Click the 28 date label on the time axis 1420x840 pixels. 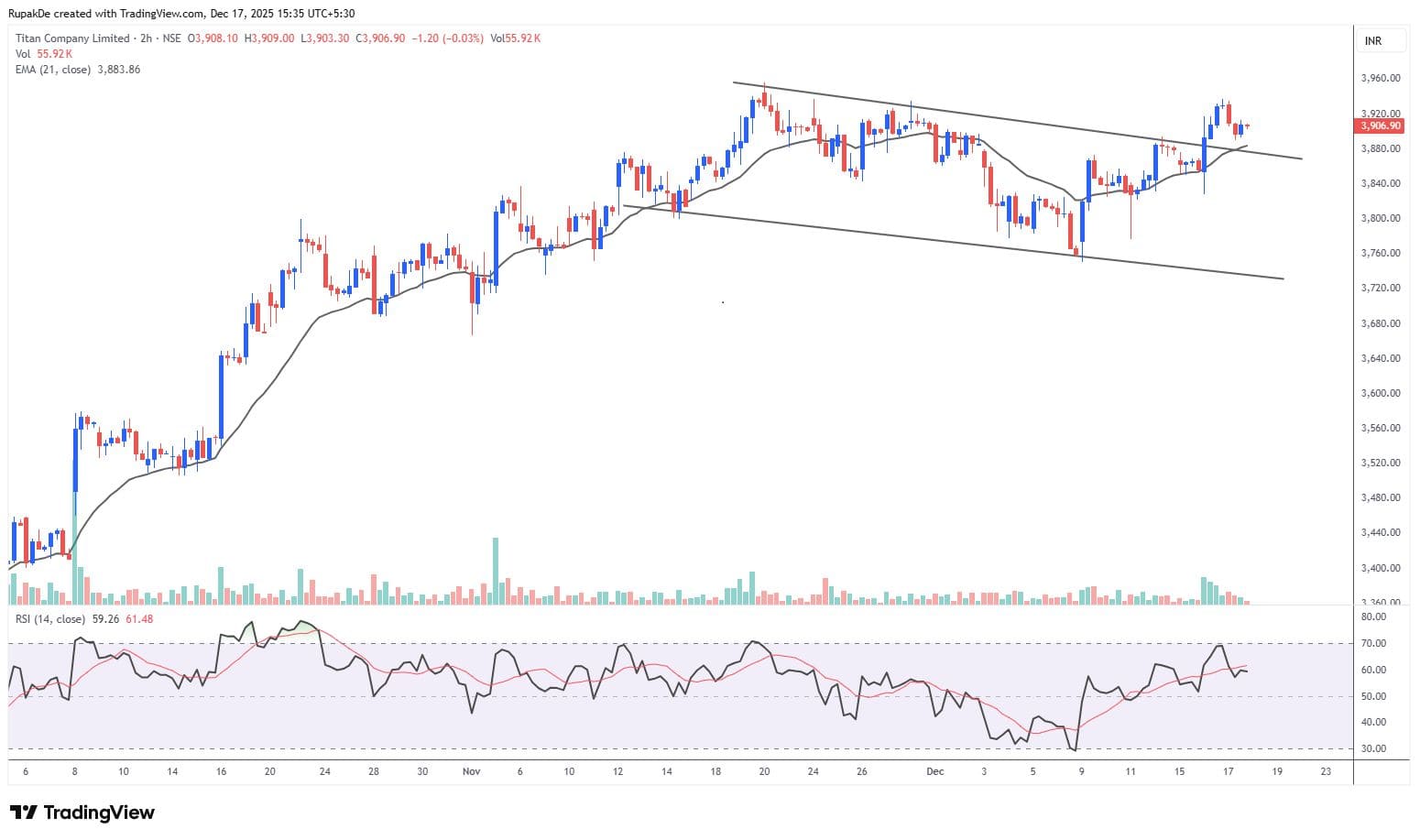(x=374, y=771)
